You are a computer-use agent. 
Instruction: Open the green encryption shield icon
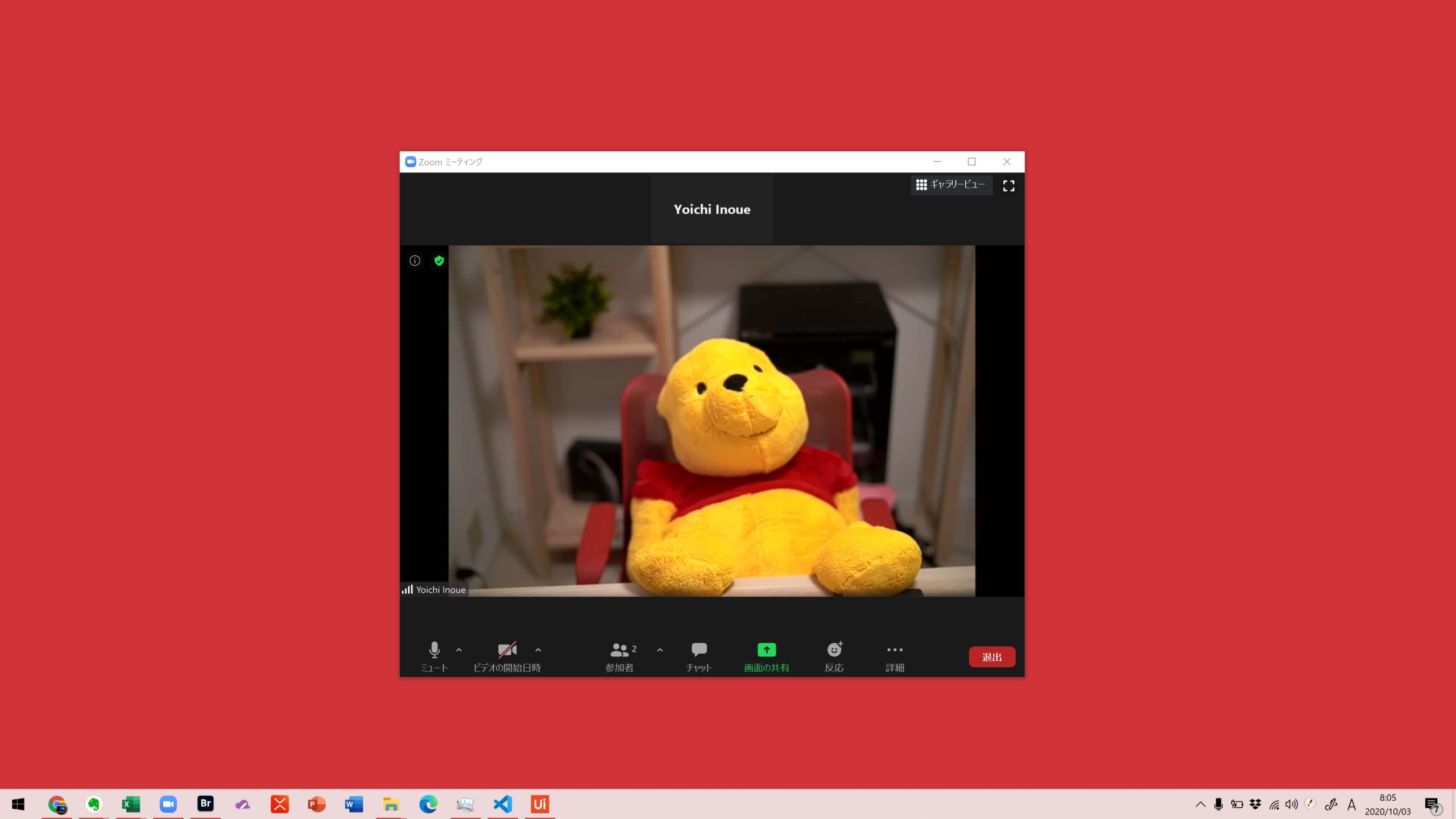439,260
